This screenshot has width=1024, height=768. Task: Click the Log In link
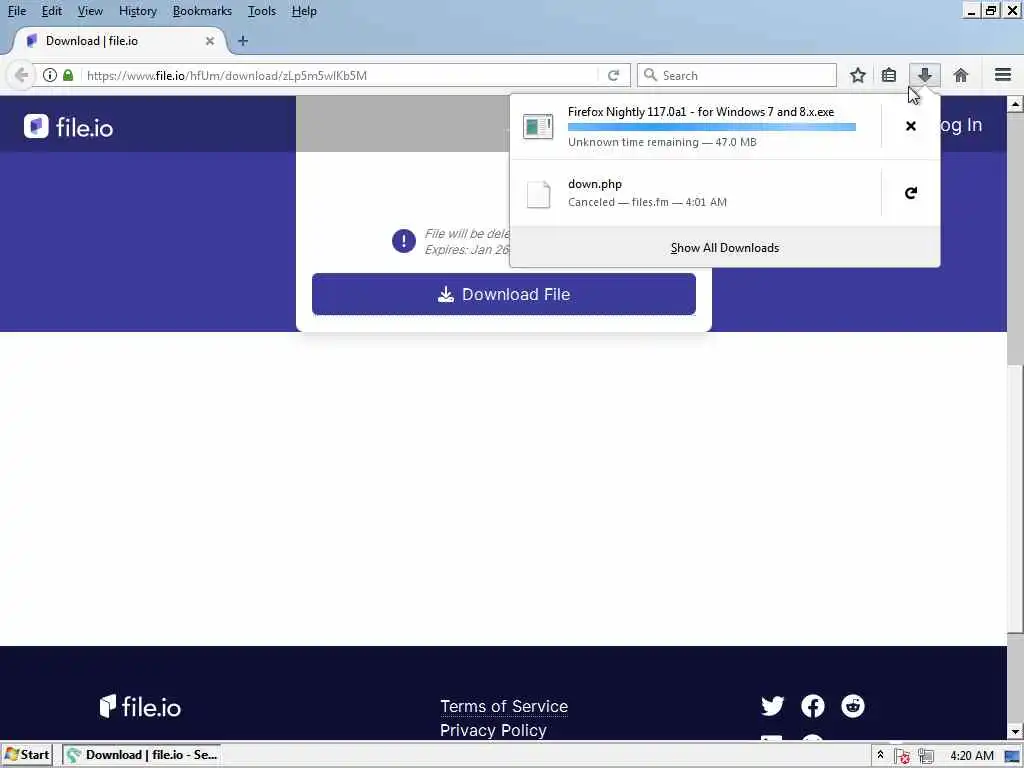pyautogui.click(x=959, y=125)
